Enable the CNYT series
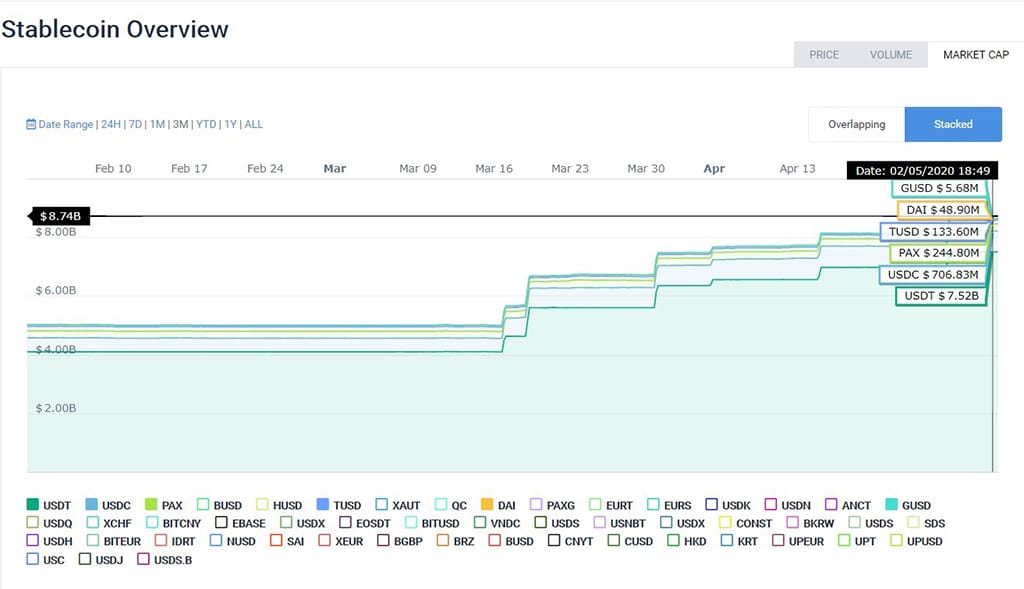The image size is (1024, 589). point(554,541)
